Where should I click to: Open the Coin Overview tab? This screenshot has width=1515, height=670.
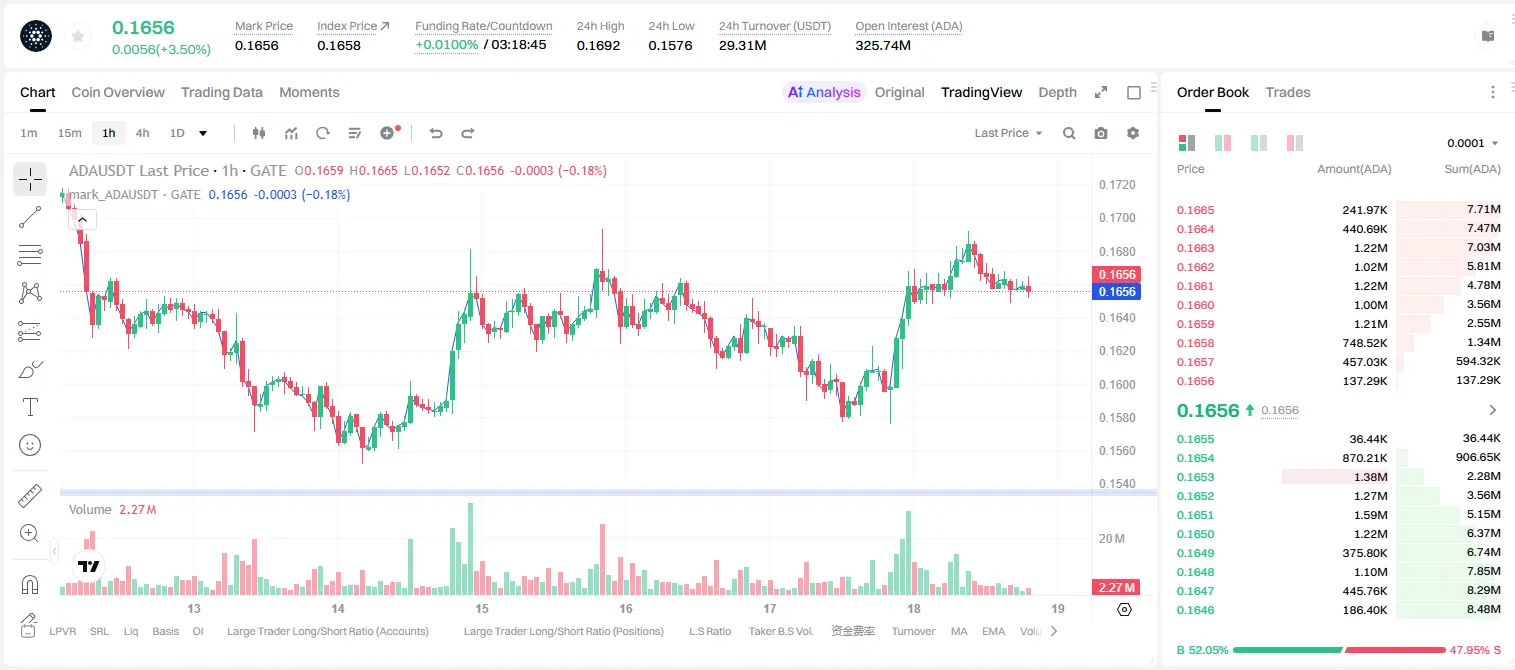pos(118,92)
